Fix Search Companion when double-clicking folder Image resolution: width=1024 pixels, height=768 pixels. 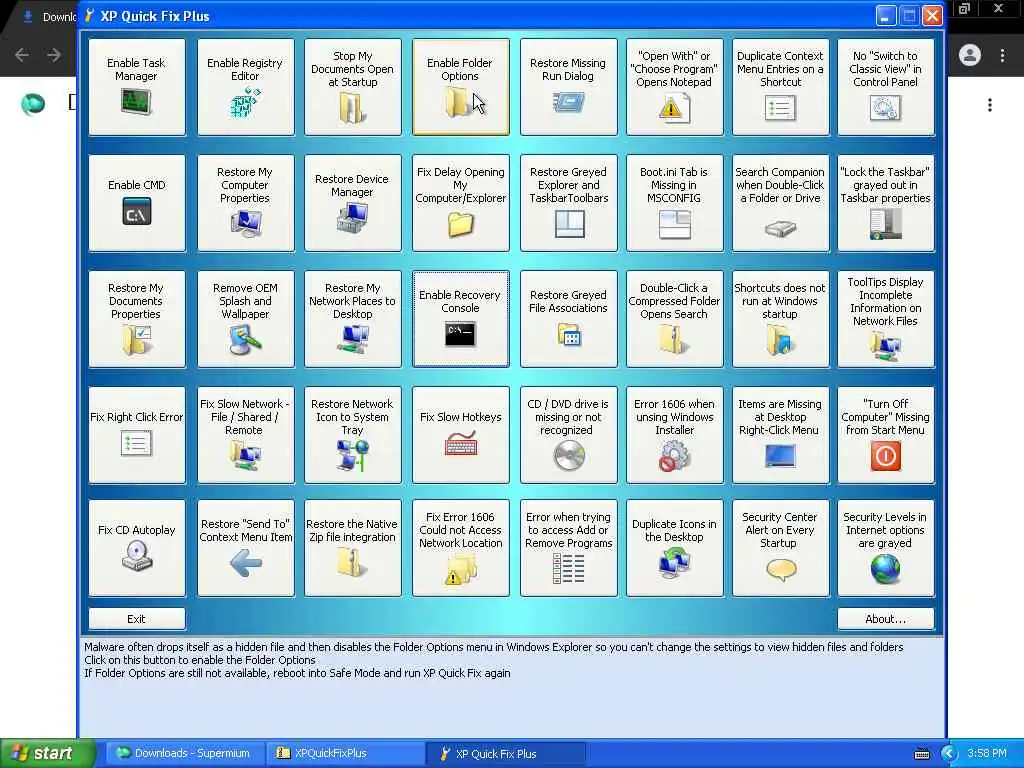(780, 203)
